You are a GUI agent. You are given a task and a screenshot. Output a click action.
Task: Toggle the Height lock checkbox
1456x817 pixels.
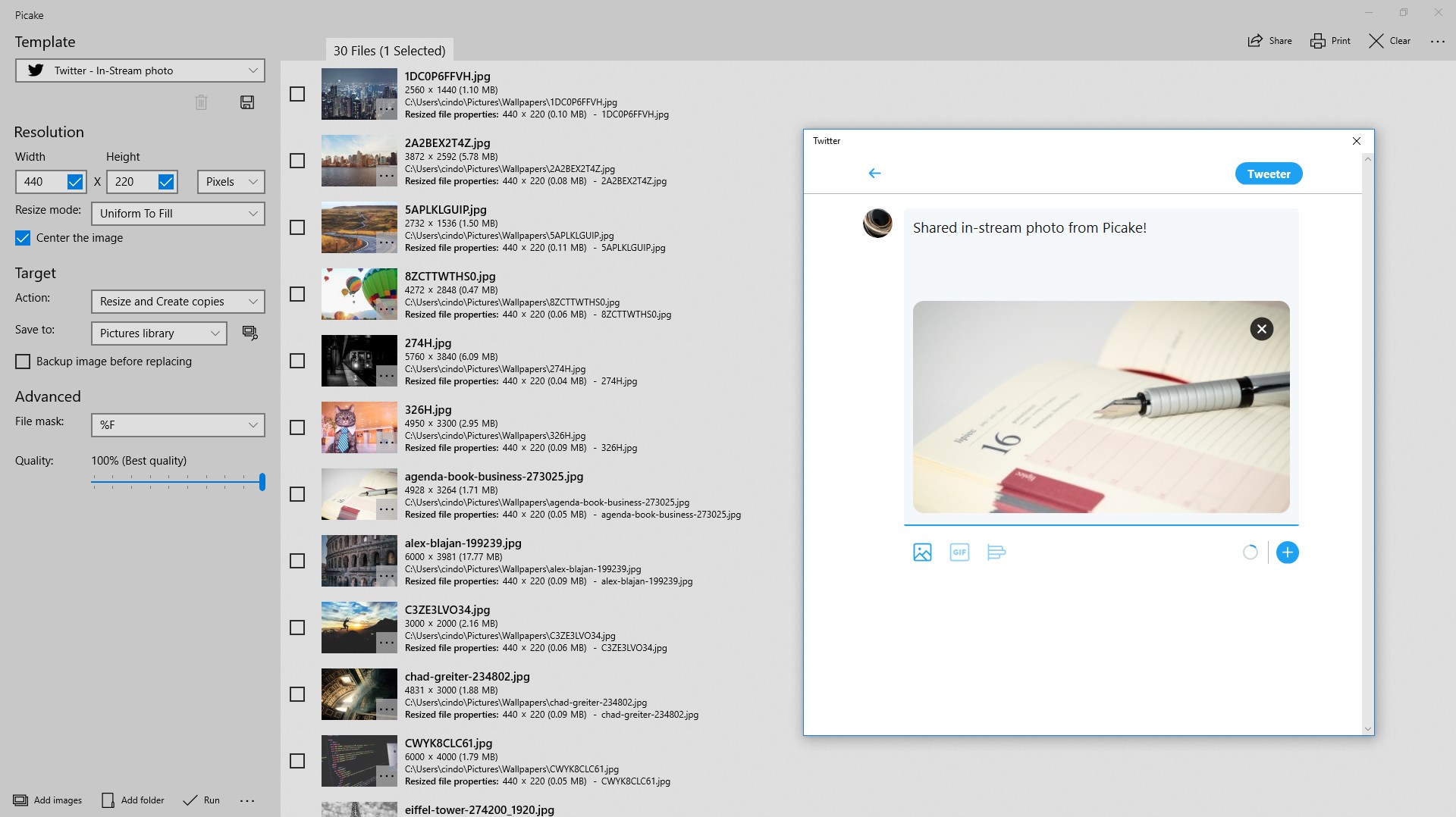coord(166,182)
